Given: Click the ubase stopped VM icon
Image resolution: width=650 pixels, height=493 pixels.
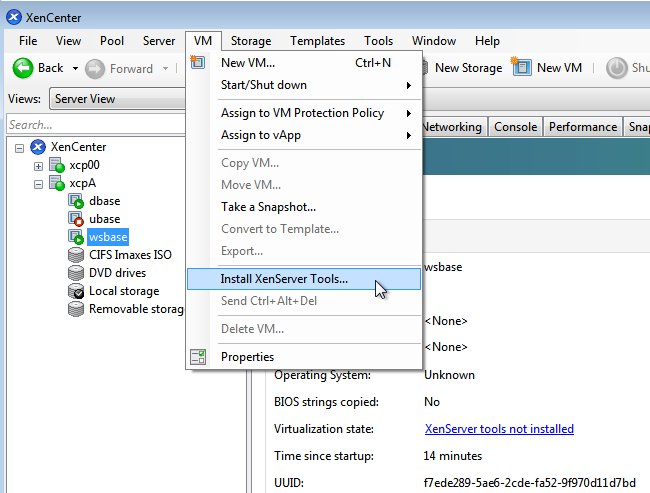Looking at the screenshot, I should coord(76,219).
